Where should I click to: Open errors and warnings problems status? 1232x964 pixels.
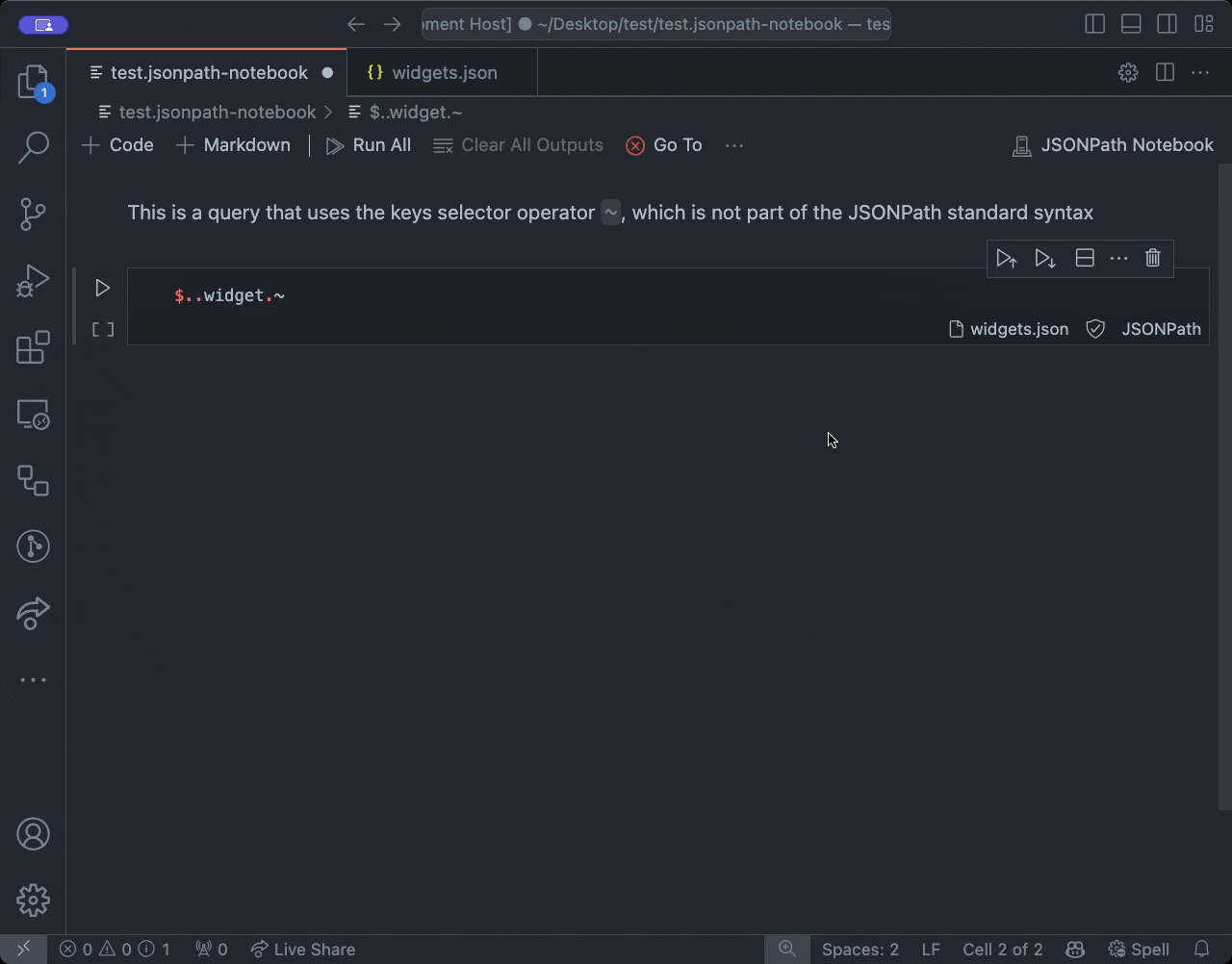(x=115, y=950)
